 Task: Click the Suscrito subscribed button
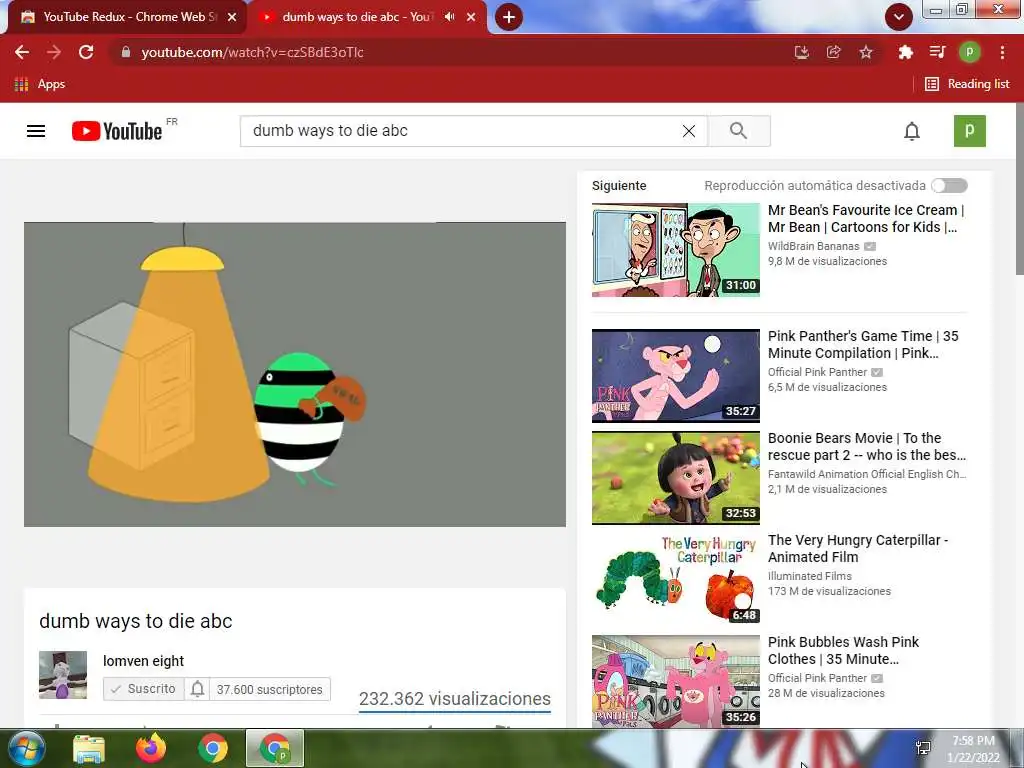tap(144, 689)
